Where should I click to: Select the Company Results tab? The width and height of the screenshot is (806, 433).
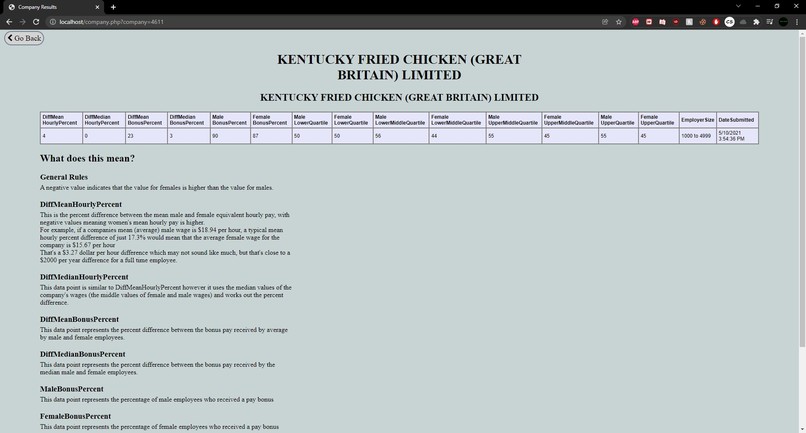tap(53, 7)
